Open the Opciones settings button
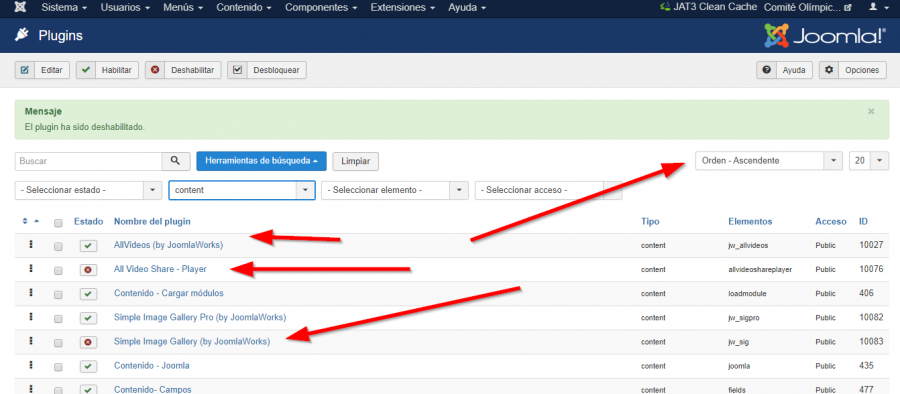900x394 pixels. tap(854, 70)
